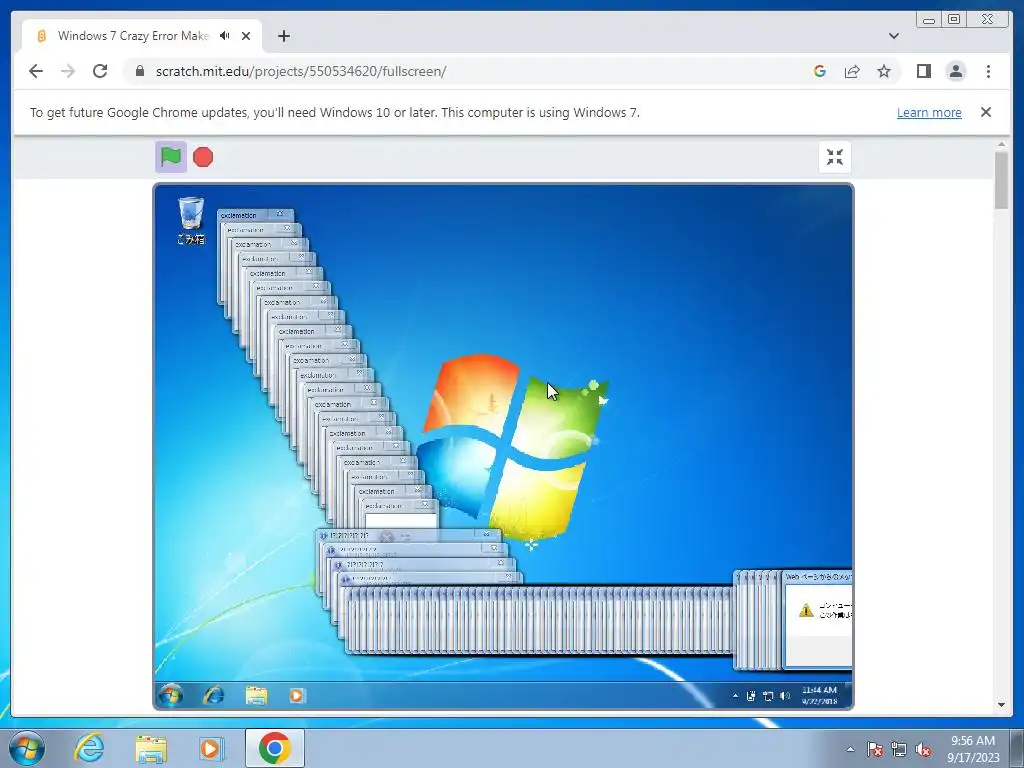Dismiss the Chrome update notification bar
Viewport: 1024px width, 768px height.
point(986,112)
